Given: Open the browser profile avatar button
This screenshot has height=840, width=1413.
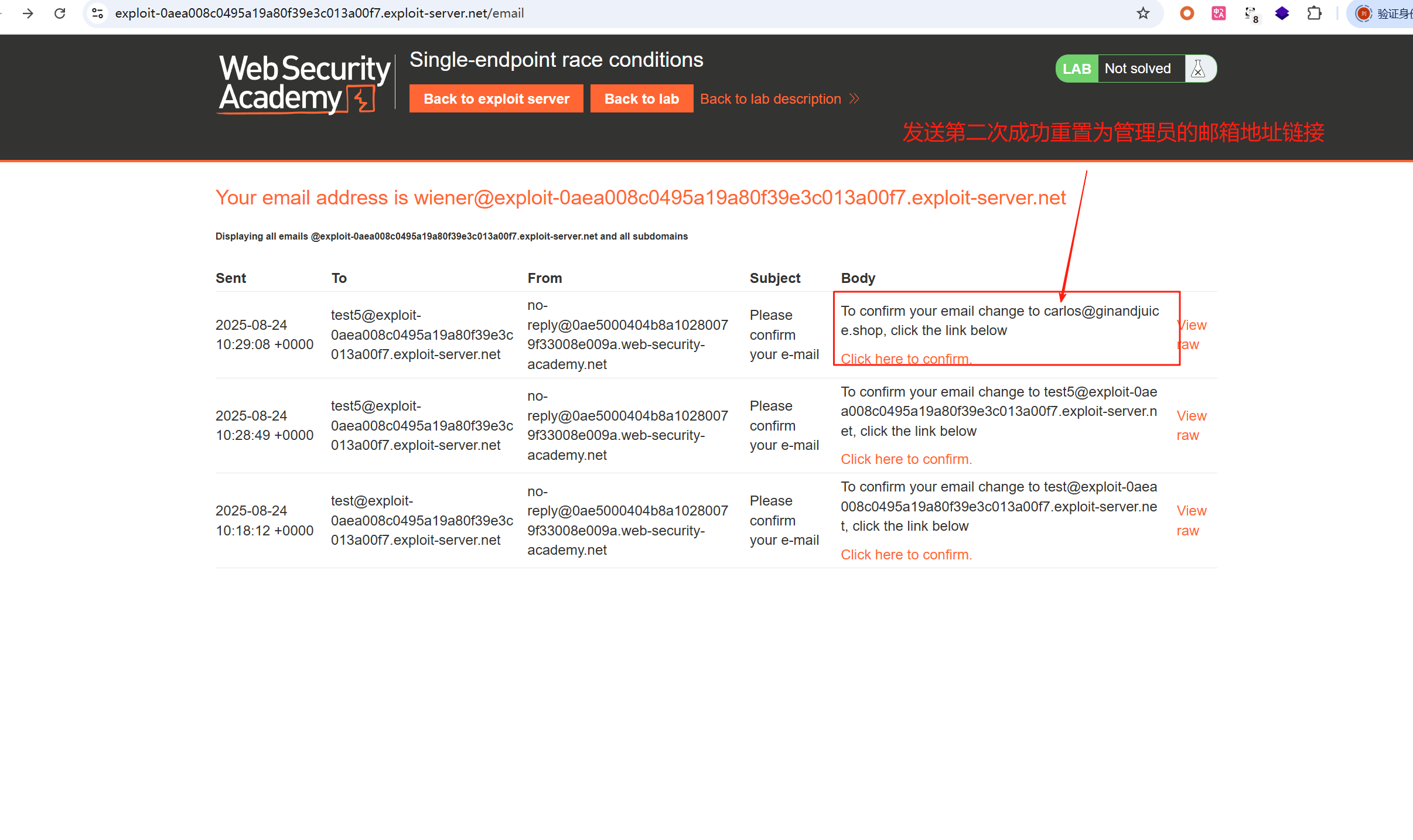Looking at the screenshot, I should coord(1363,13).
